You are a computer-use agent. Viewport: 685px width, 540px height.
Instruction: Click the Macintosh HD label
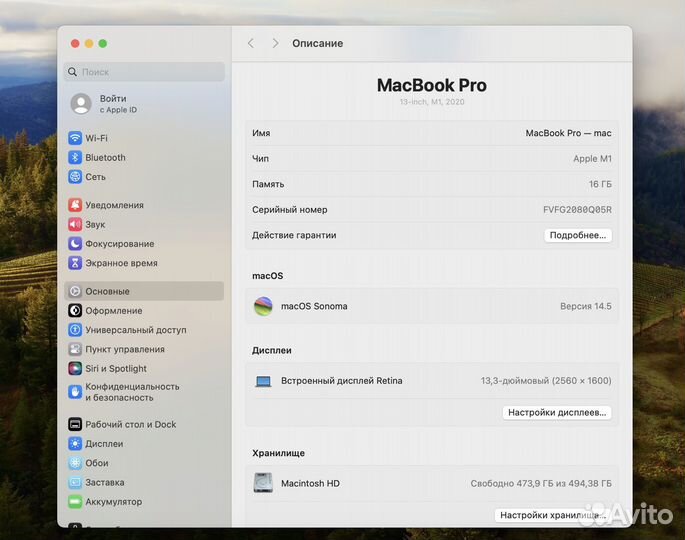pos(310,483)
